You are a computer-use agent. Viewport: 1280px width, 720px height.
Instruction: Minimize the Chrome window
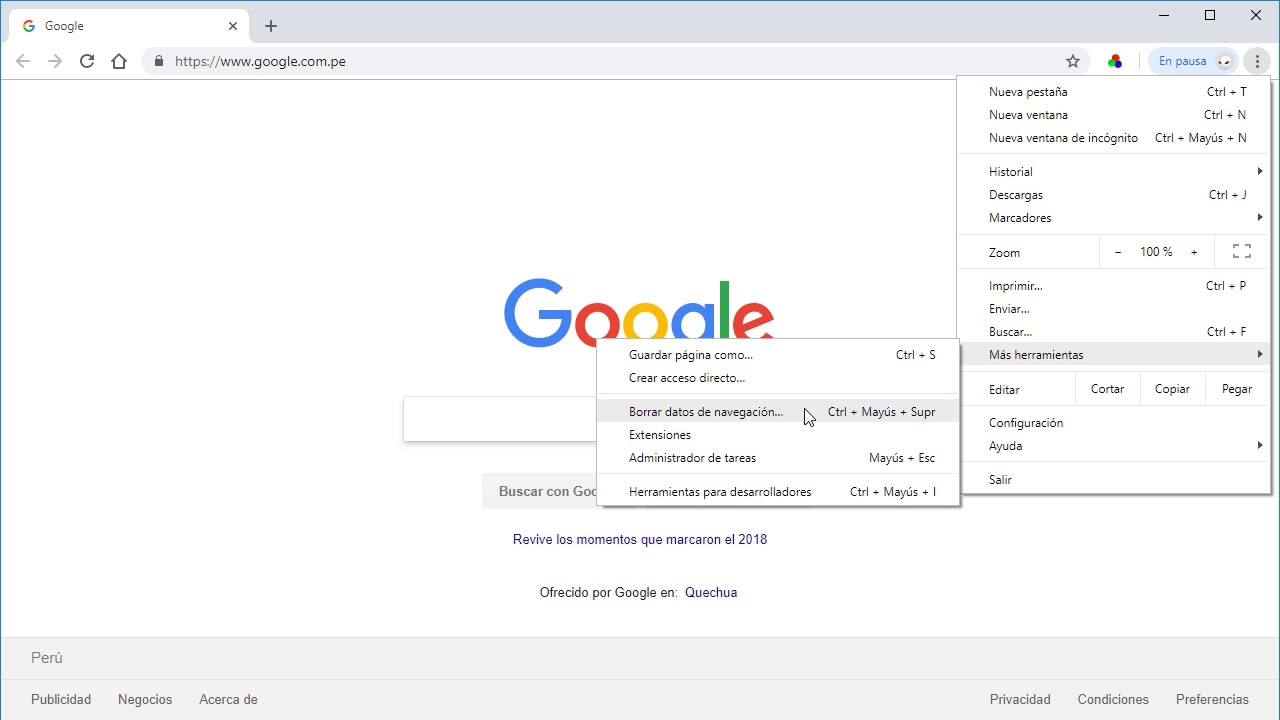tap(1165, 15)
